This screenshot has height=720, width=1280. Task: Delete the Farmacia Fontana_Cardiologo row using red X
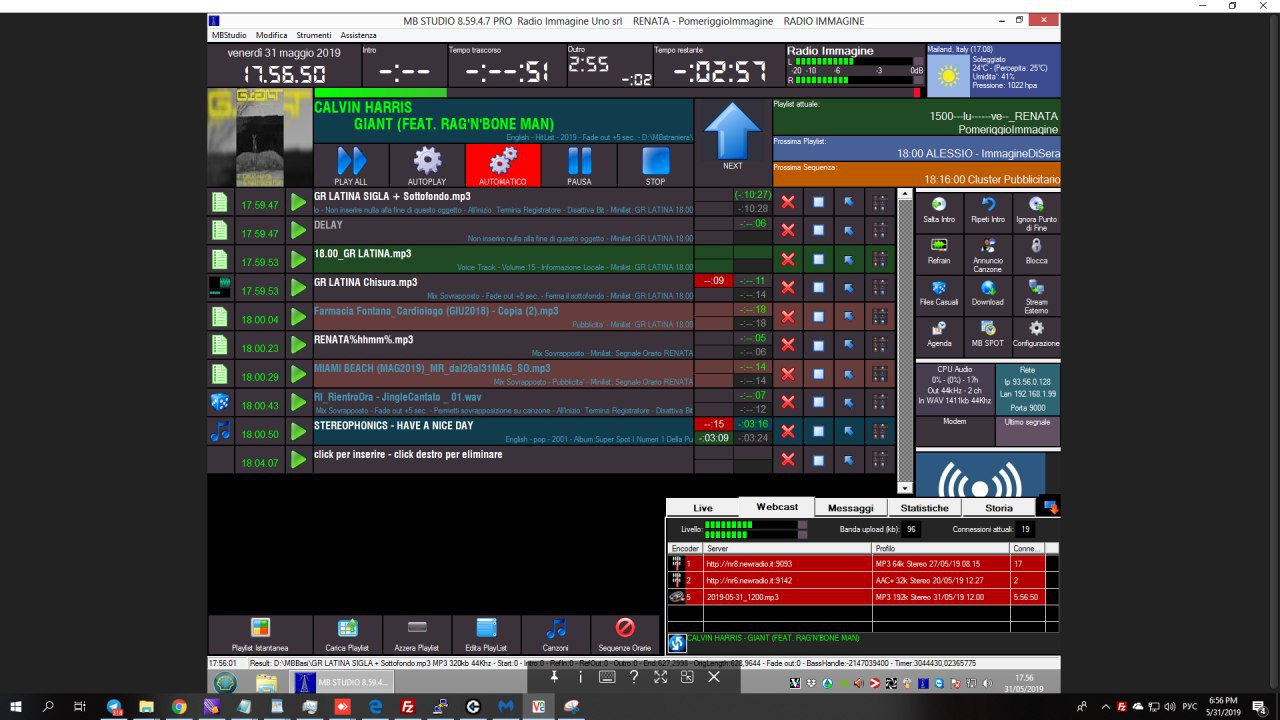click(788, 317)
